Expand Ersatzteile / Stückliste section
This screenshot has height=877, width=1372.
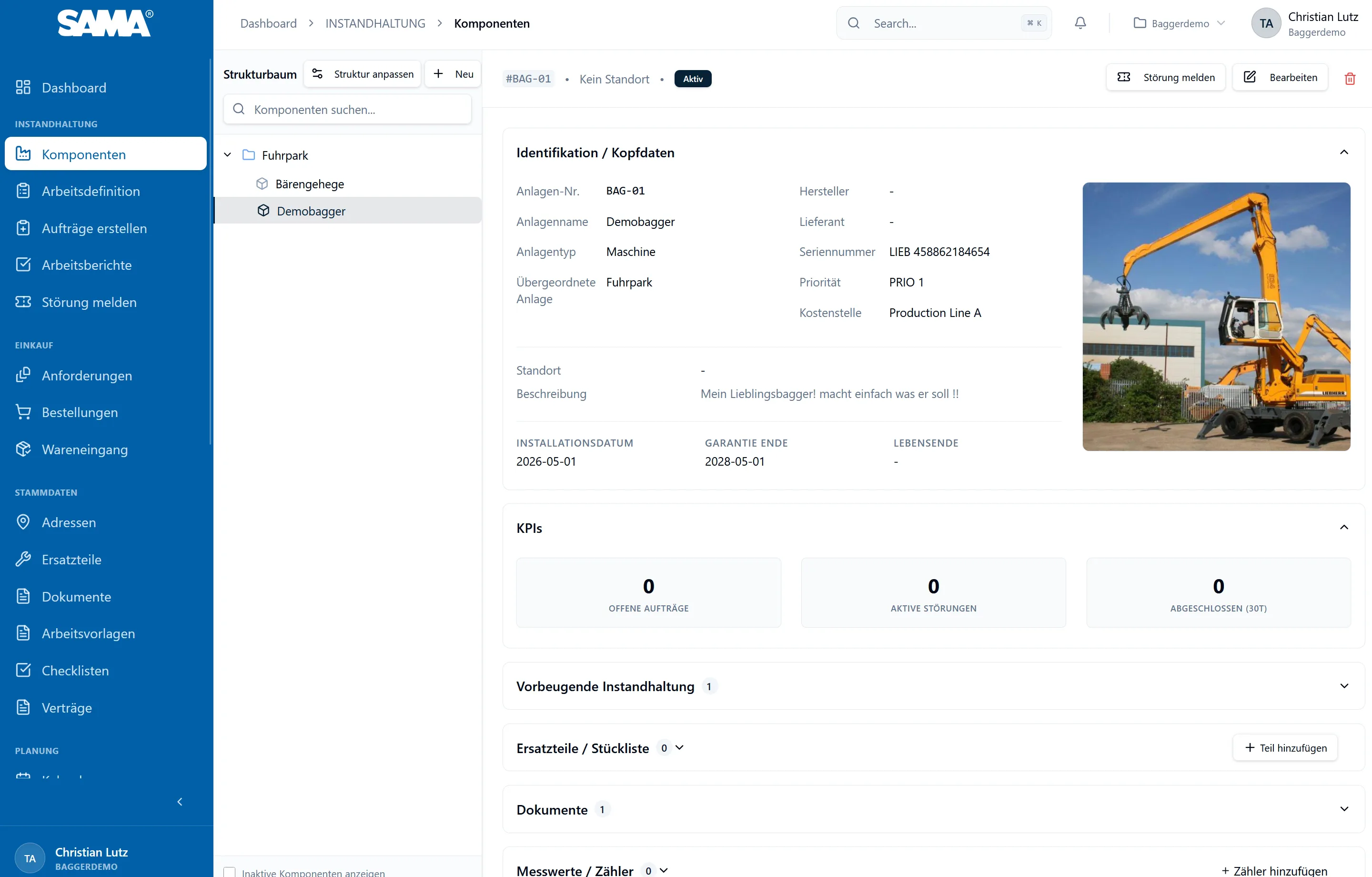[x=679, y=747]
